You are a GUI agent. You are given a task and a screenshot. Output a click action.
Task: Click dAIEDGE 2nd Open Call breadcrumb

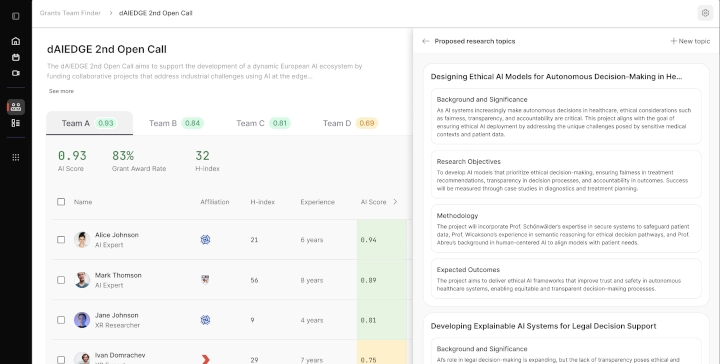pyautogui.click(x=156, y=13)
